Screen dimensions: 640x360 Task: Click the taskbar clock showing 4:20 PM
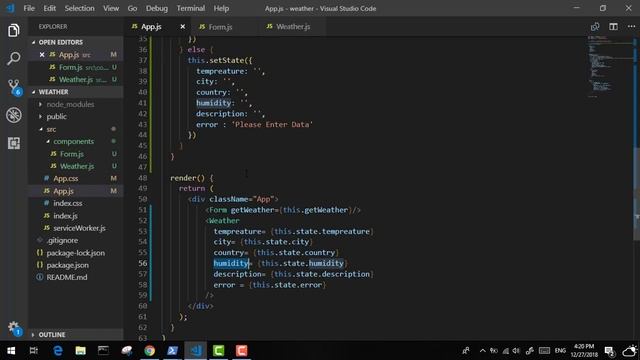coord(584,351)
